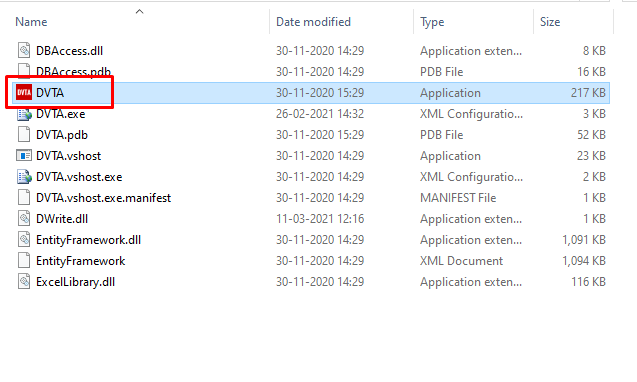Sort files by the Name column header

click(31, 22)
